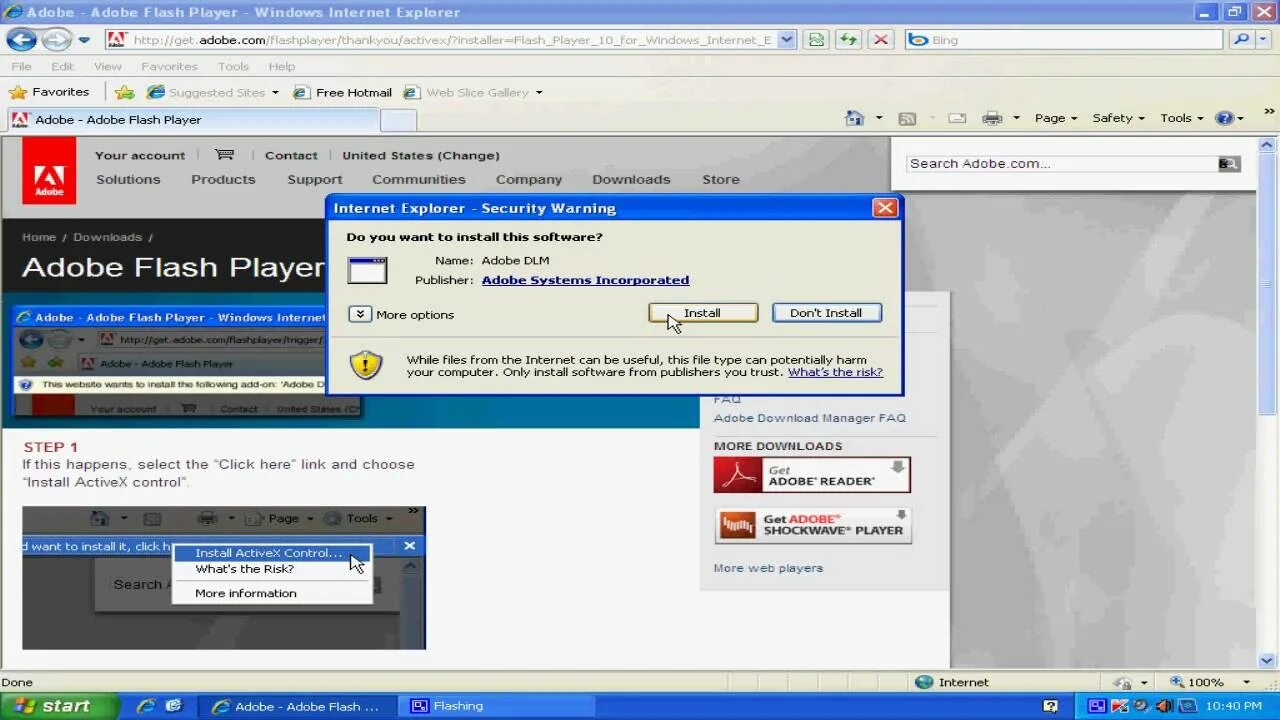Click the What's the risk? link
The width and height of the screenshot is (1280, 720).
835,372
